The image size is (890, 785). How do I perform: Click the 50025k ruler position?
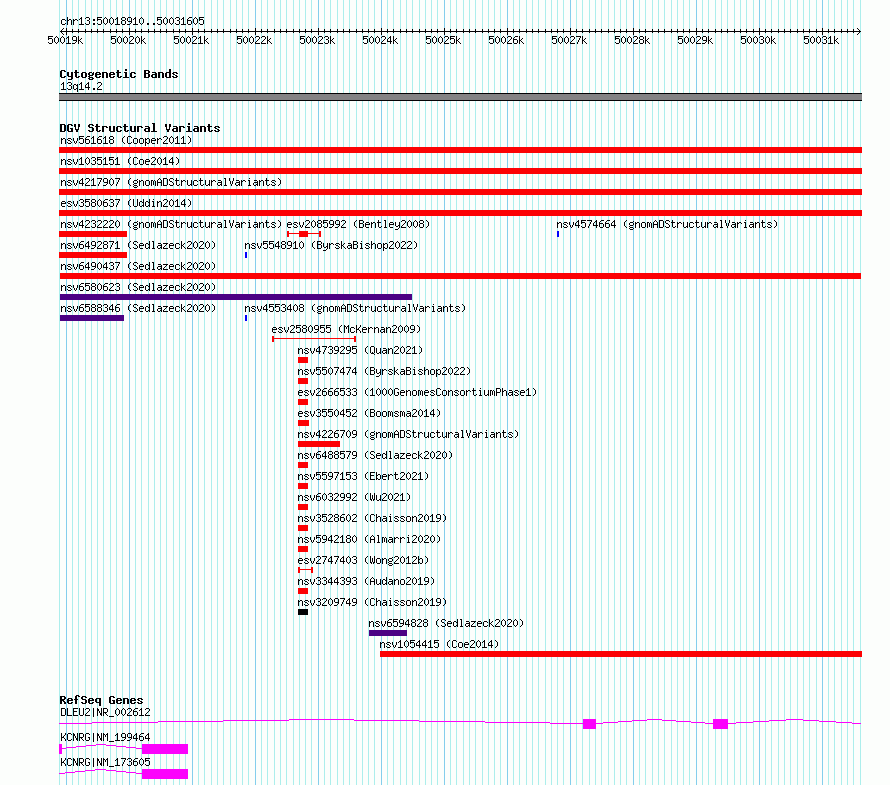click(x=443, y=40)
